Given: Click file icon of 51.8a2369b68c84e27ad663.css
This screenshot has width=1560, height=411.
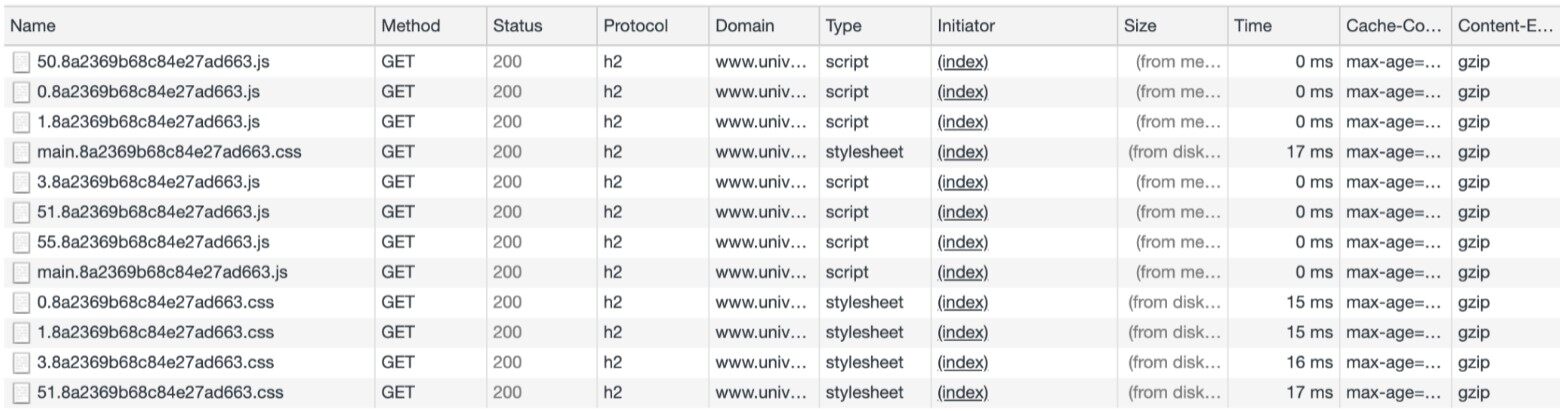Looking at the screenshot, I should click(21, 392).
